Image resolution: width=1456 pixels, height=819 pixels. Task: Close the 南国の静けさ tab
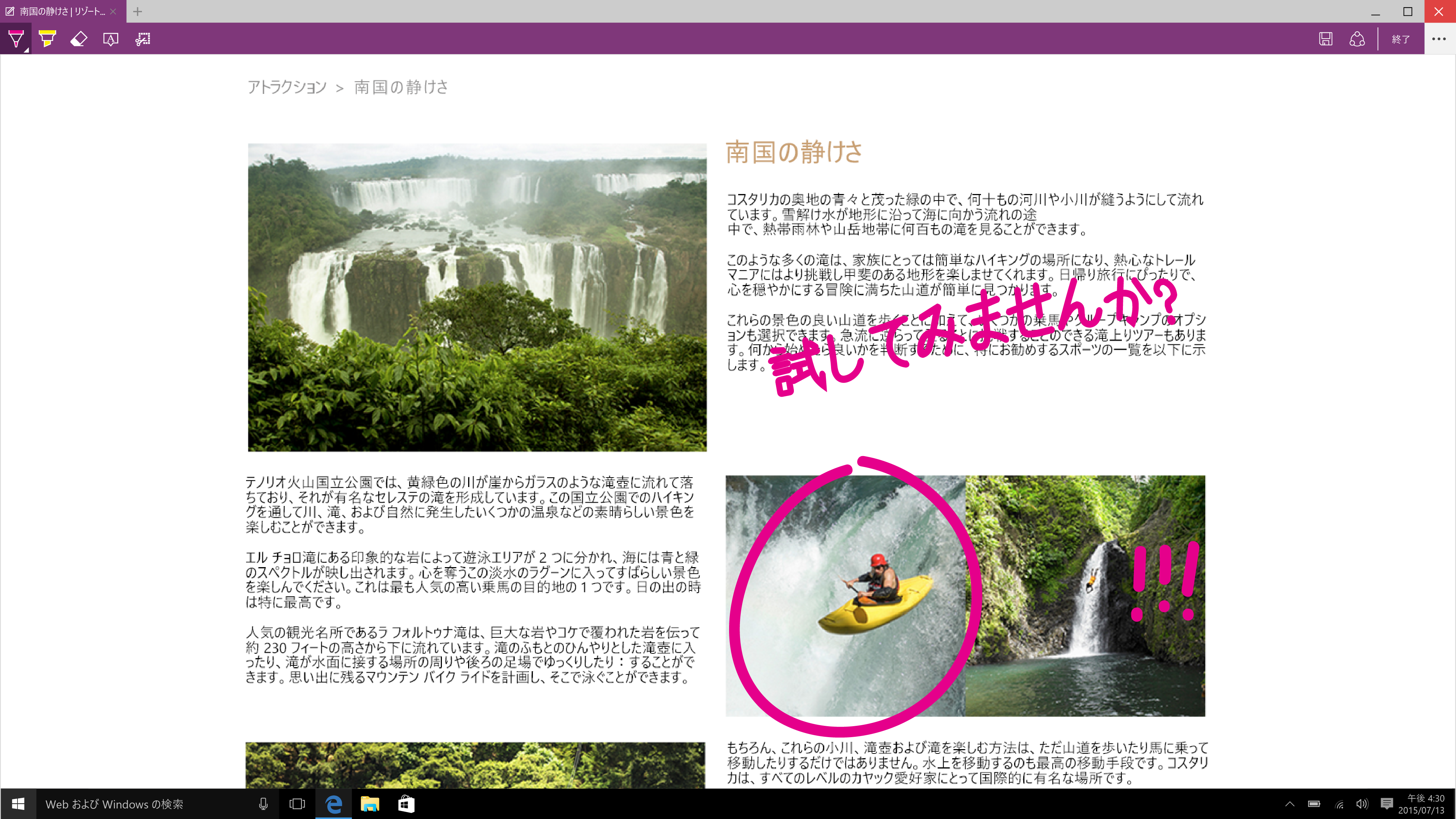[x=114, y=11]
